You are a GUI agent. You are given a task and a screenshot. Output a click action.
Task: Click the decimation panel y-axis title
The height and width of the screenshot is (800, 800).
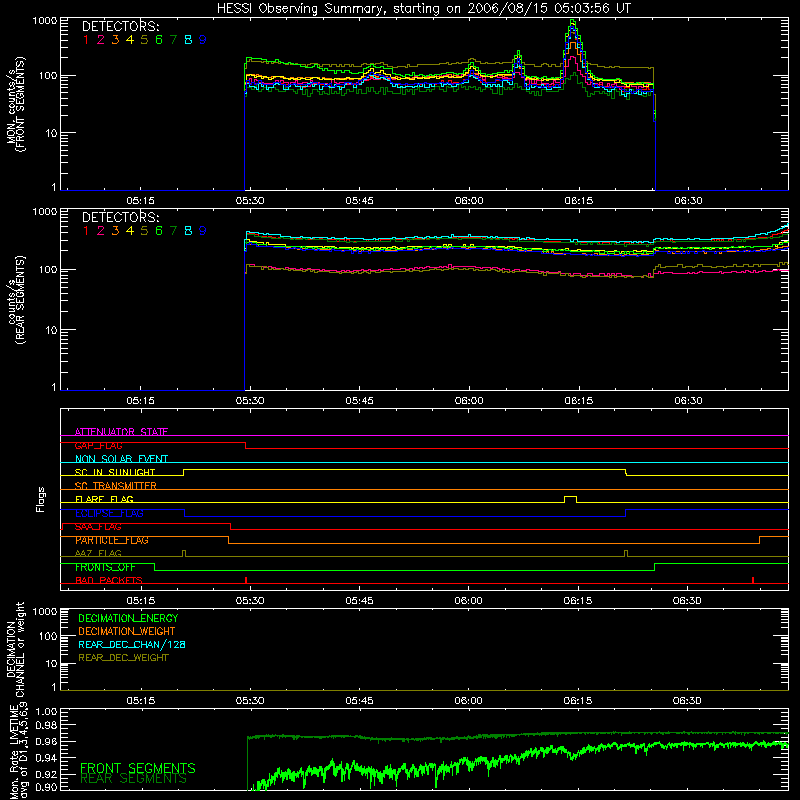point(15,649)
